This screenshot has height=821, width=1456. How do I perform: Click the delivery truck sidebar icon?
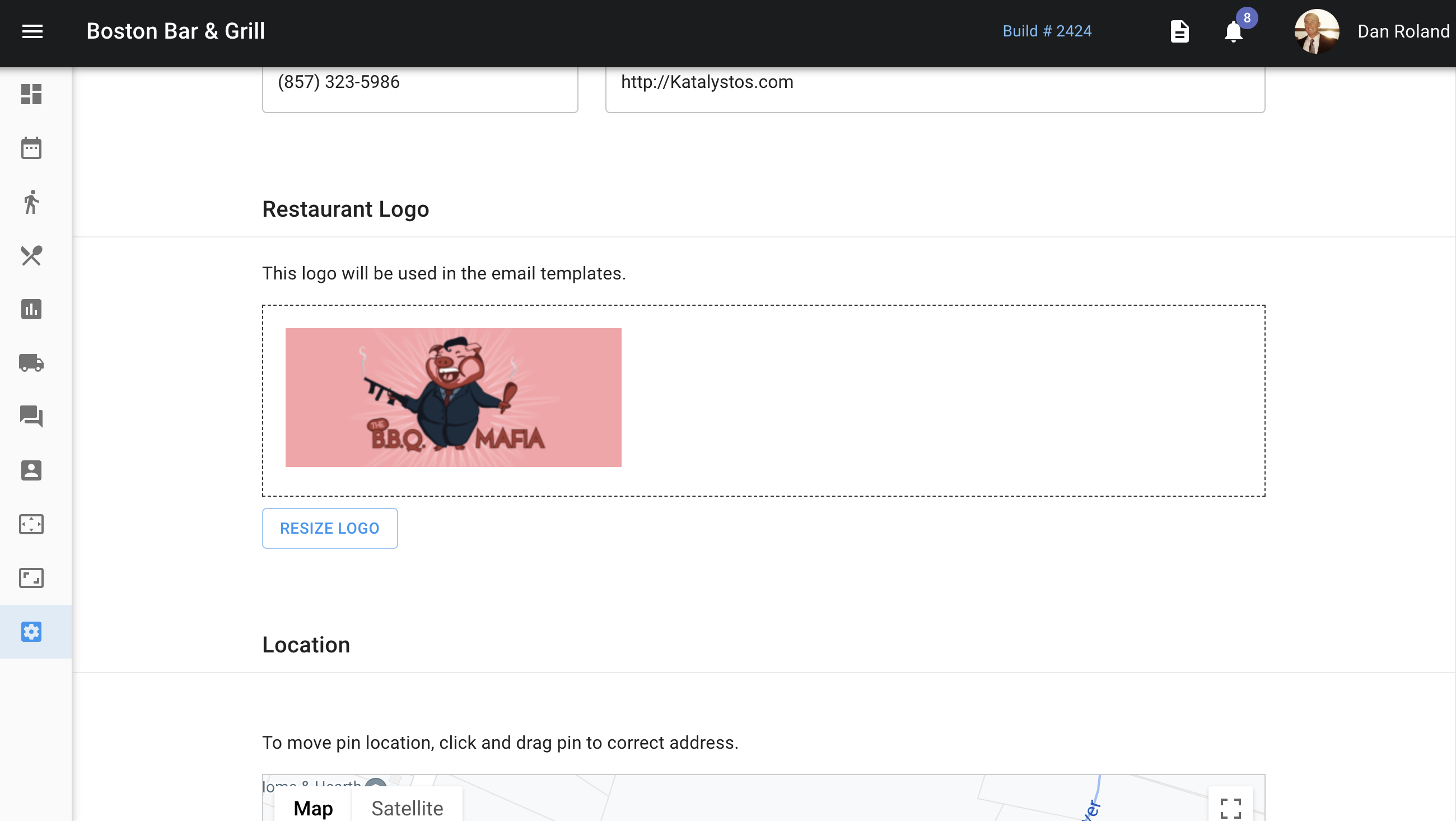(x=32, y=363)
